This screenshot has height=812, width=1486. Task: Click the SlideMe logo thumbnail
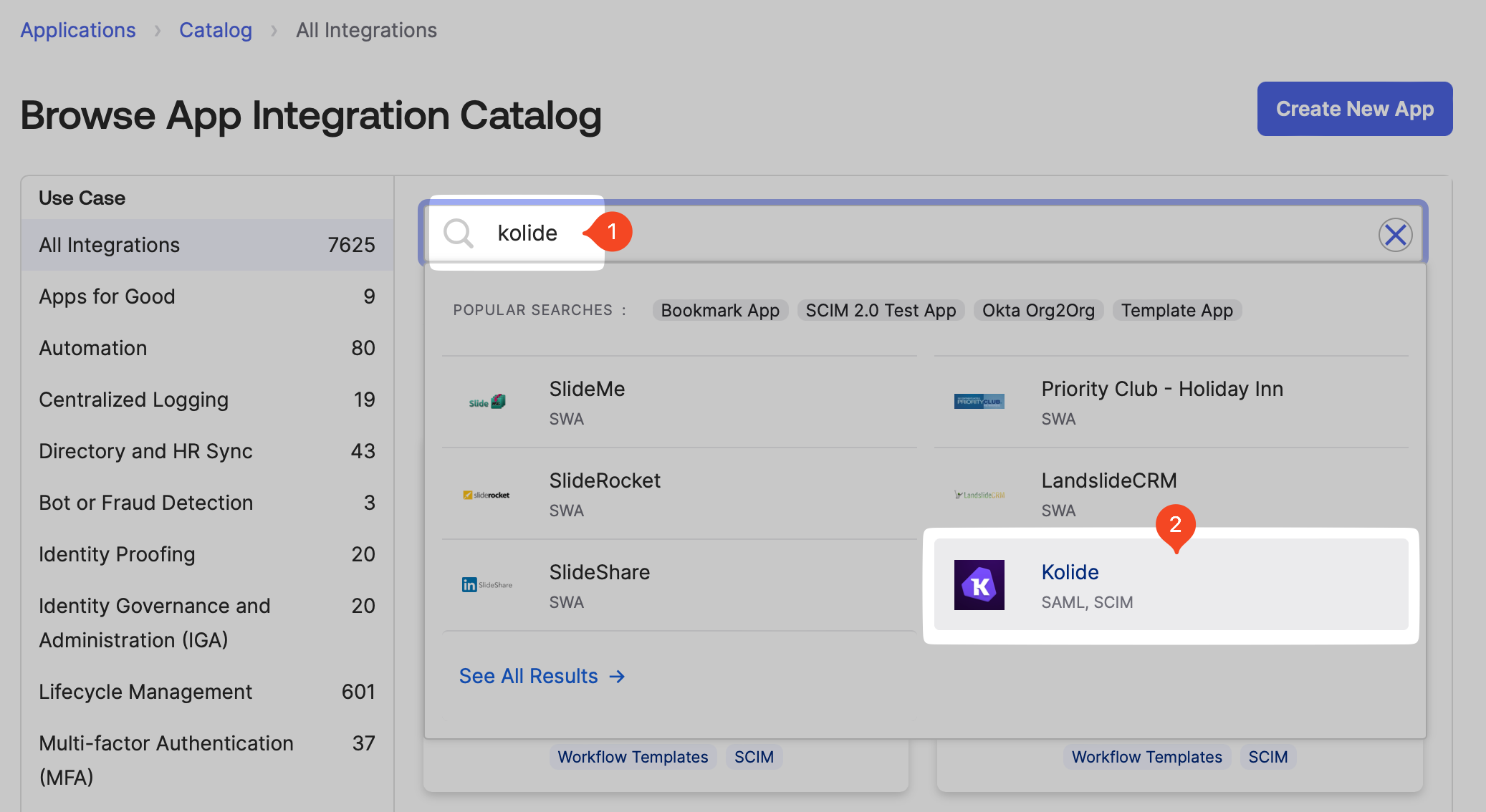487,402
